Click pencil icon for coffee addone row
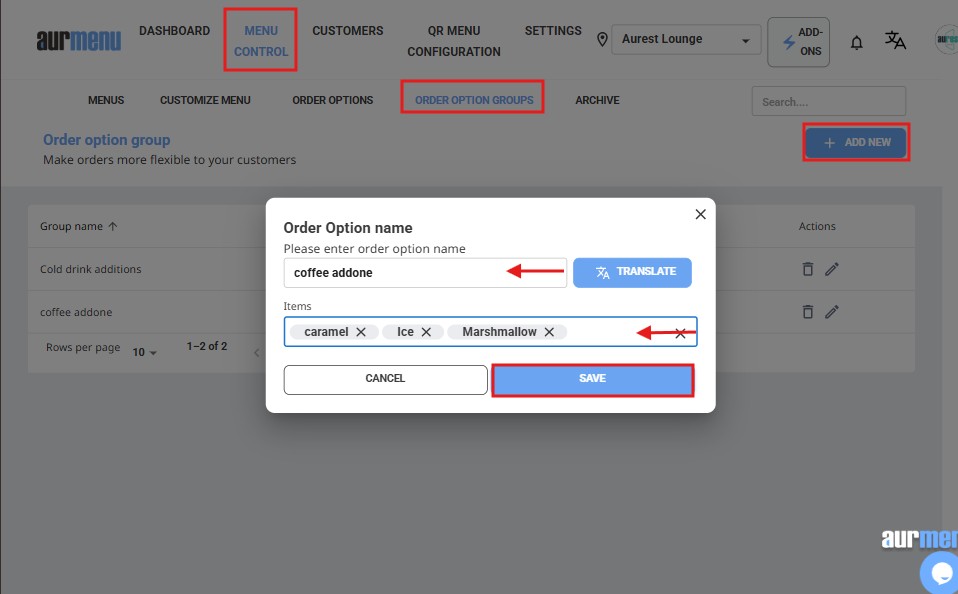 [x=832, y=312]
